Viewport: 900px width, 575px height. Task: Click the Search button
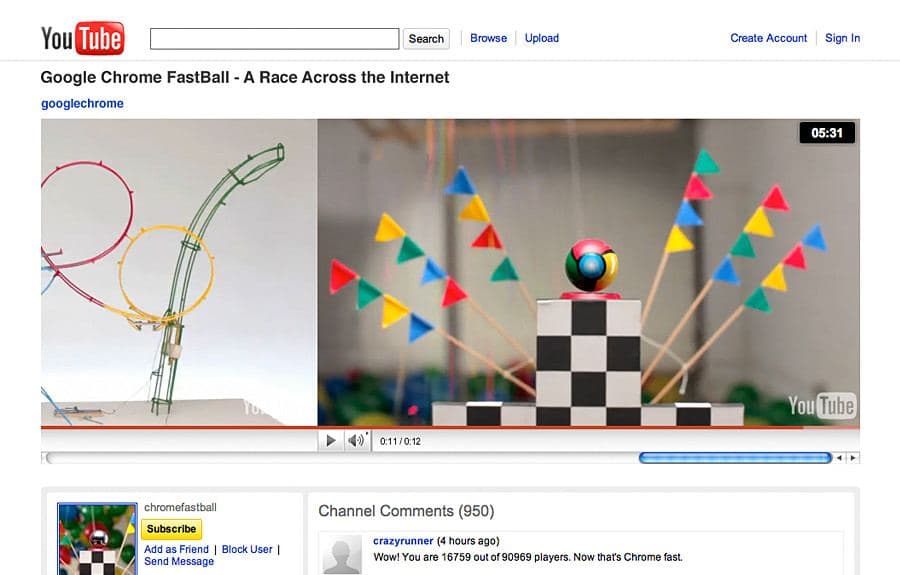coord(426,39)
